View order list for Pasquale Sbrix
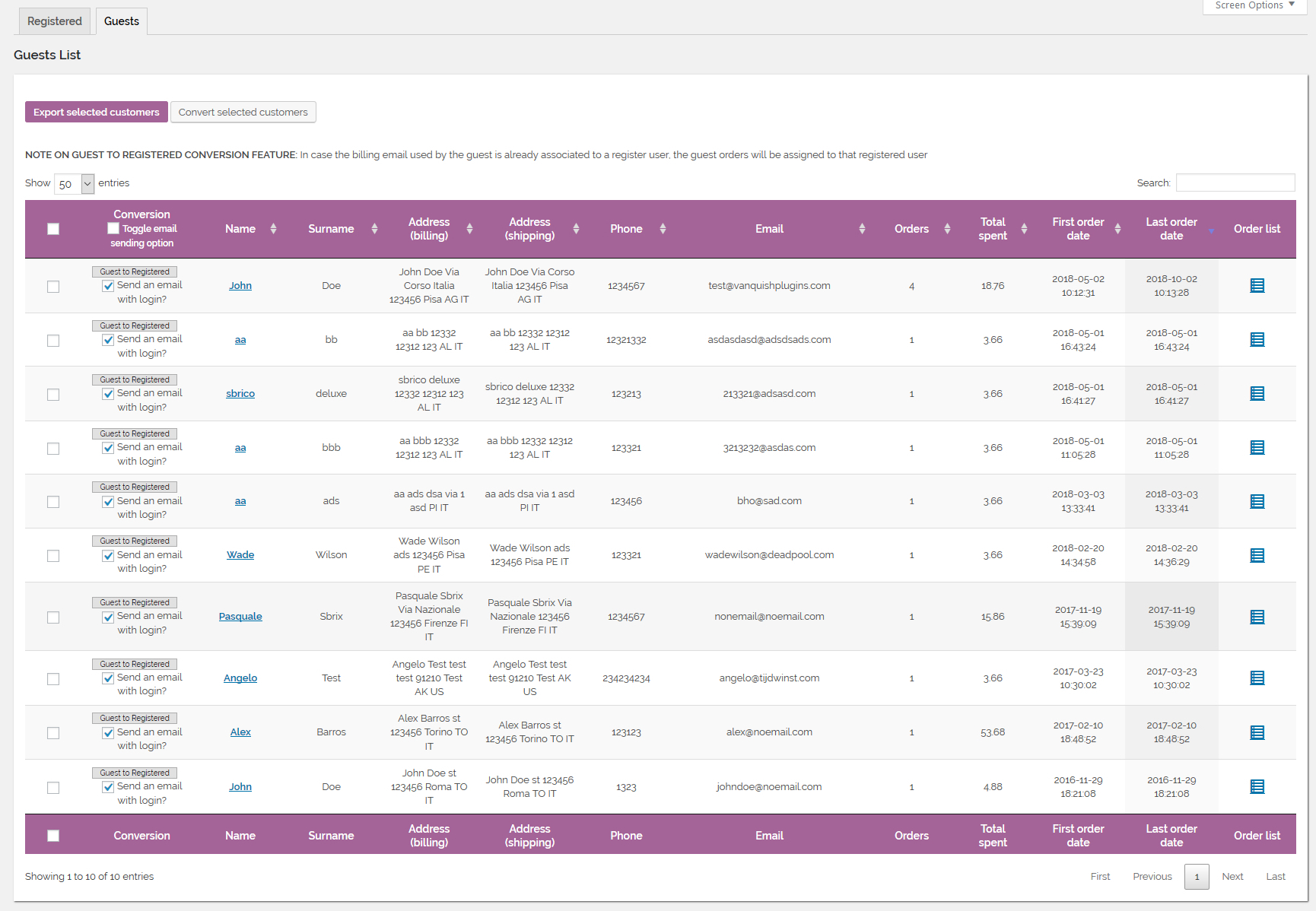Image resolution: width=1316 pixels, height=911 pixels. (1257, 617)
